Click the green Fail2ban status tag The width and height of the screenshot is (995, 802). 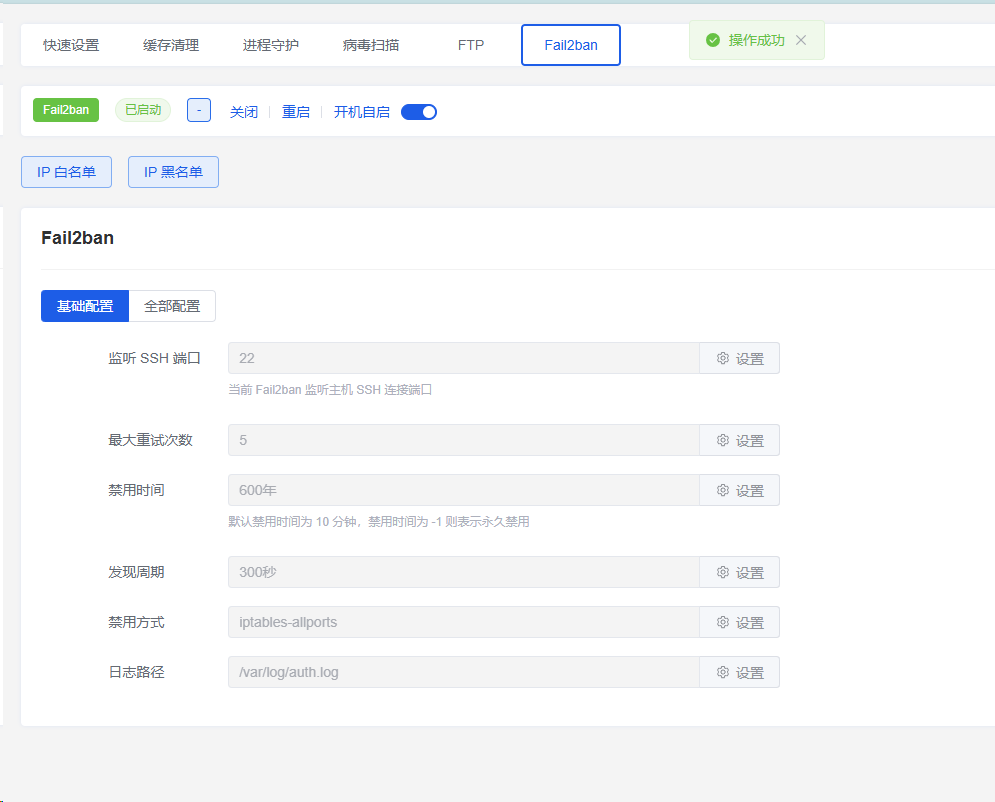[x=66, y=110]
